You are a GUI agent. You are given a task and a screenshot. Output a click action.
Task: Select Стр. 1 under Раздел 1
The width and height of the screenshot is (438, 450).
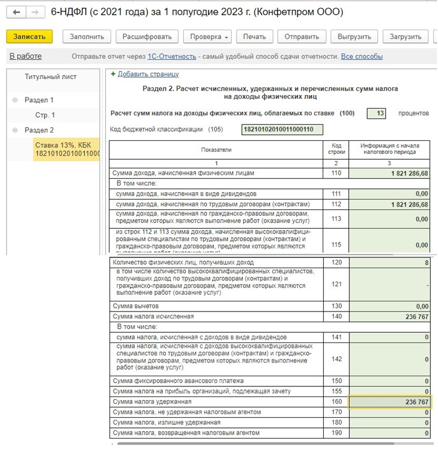coord(45,115)
